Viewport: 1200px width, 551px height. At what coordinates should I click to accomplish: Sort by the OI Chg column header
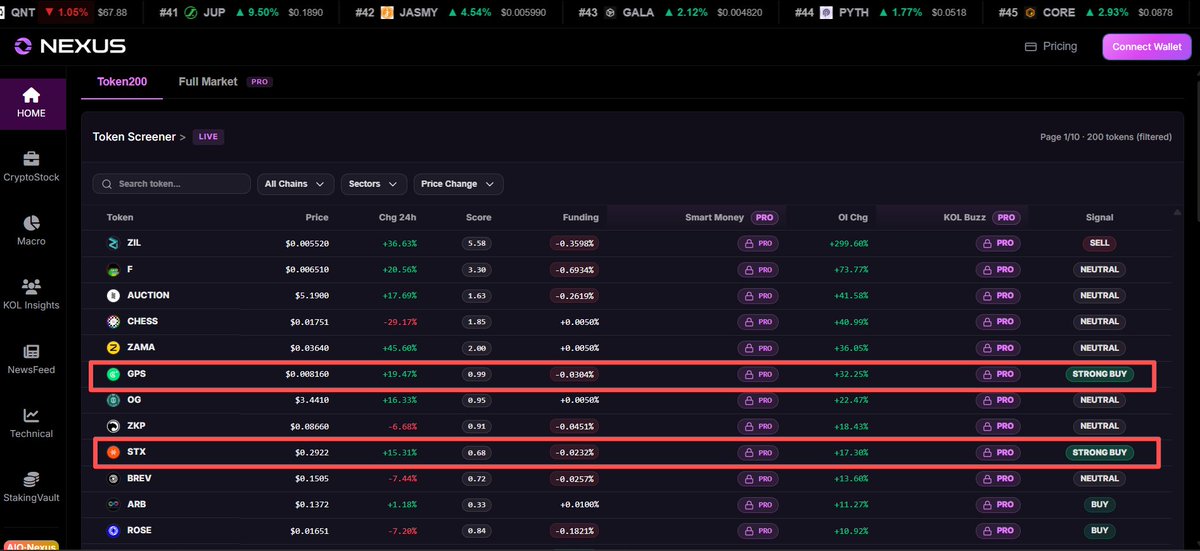(853, 217)
